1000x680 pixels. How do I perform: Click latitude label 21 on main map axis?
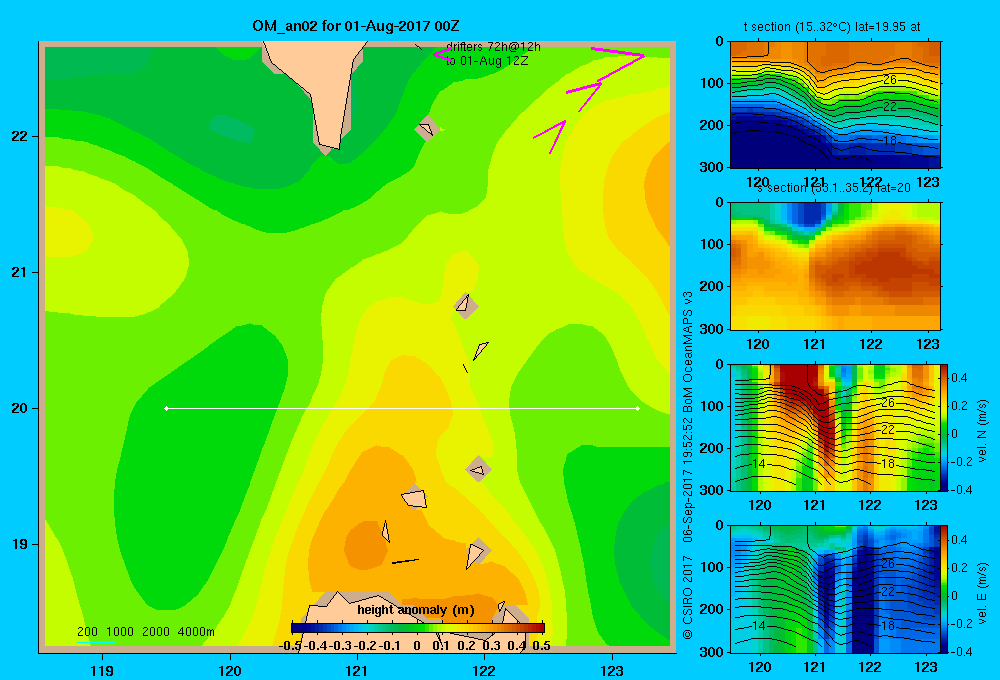[x=20, y=272]
